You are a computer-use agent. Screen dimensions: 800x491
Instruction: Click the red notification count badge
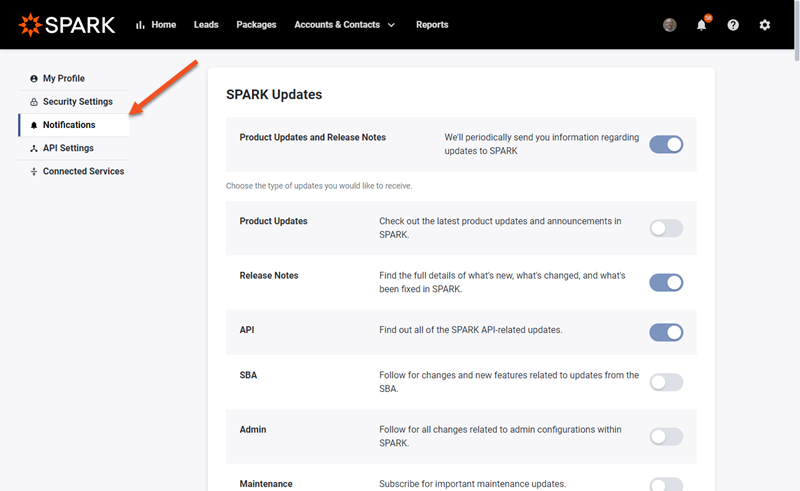point(708,18)
